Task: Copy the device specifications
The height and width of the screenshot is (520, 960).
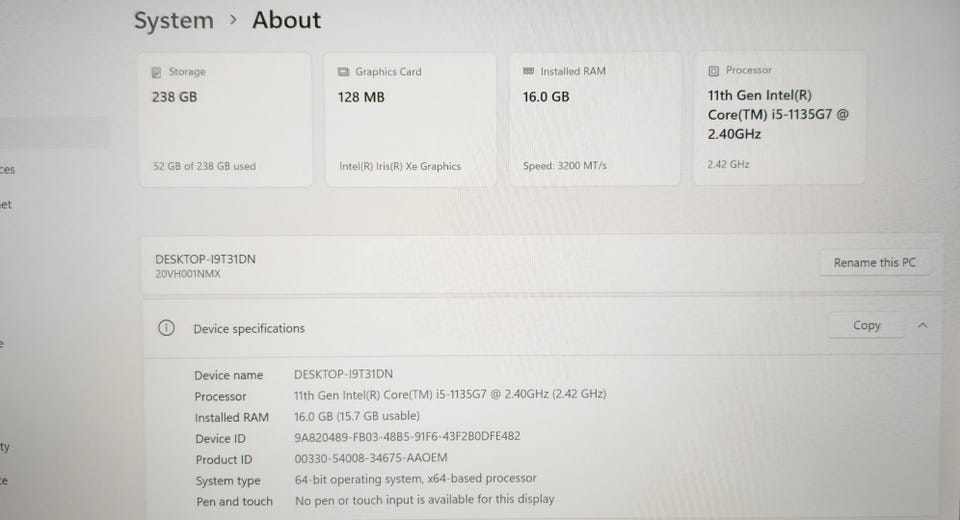Action: [866, 325]
